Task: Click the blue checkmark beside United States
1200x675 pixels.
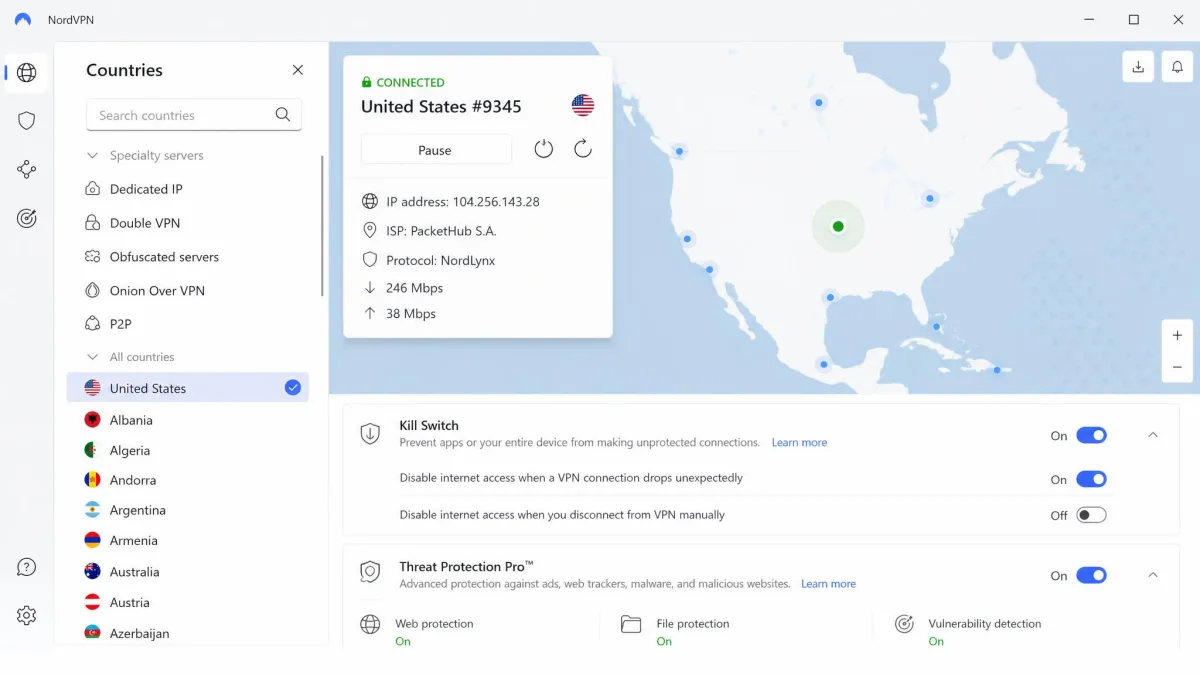Action: coord(293,388)
